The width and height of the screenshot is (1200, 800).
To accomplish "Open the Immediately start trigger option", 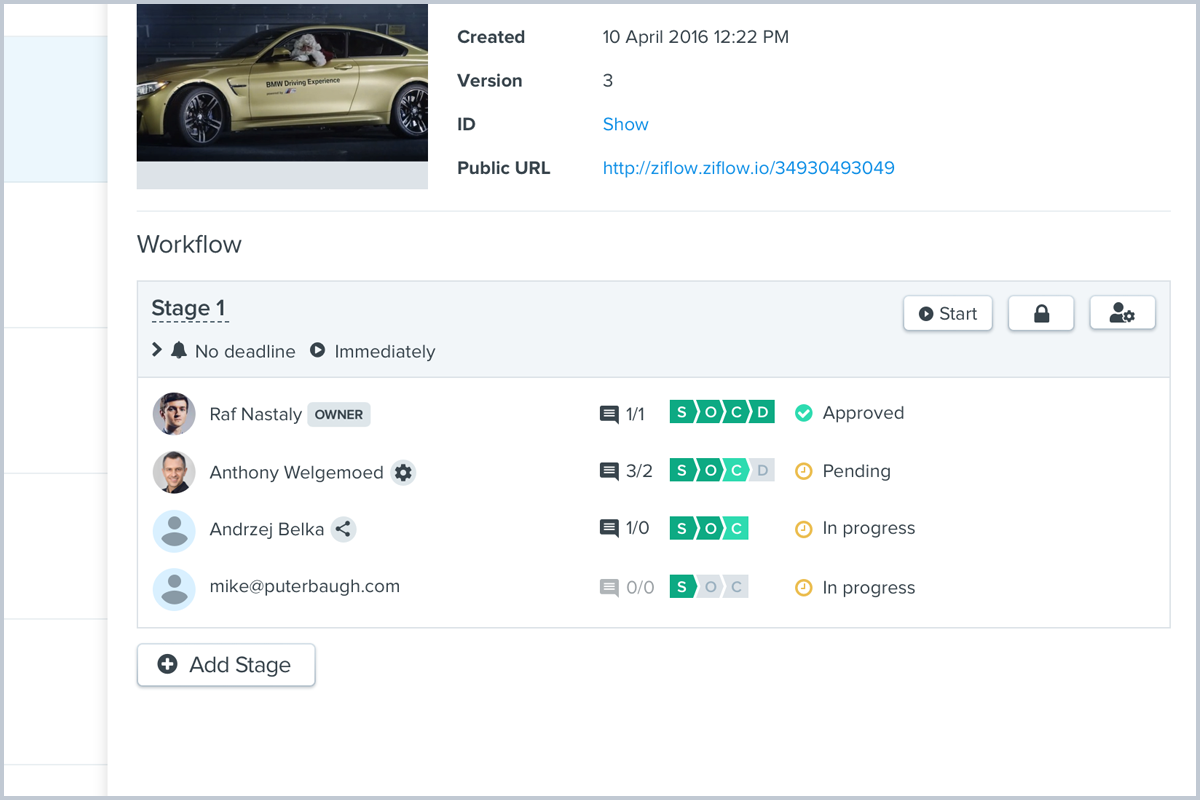I will 373,351.
